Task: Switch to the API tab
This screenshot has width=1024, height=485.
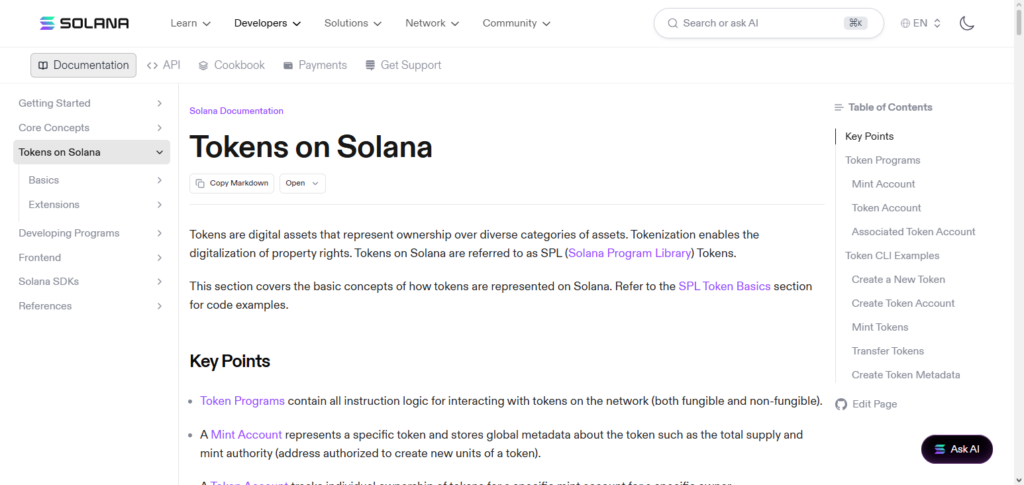Action: pyautogui.click(x=163, y=65)
